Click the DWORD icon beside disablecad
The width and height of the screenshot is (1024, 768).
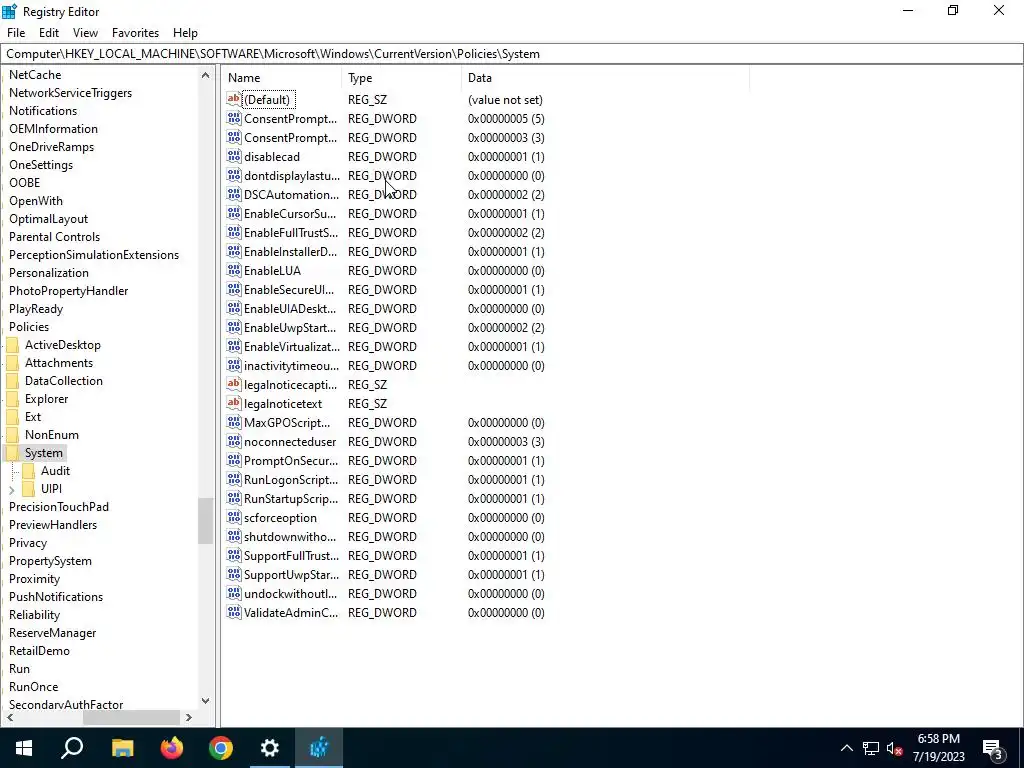pyautogui.click(x=234, y=156)
